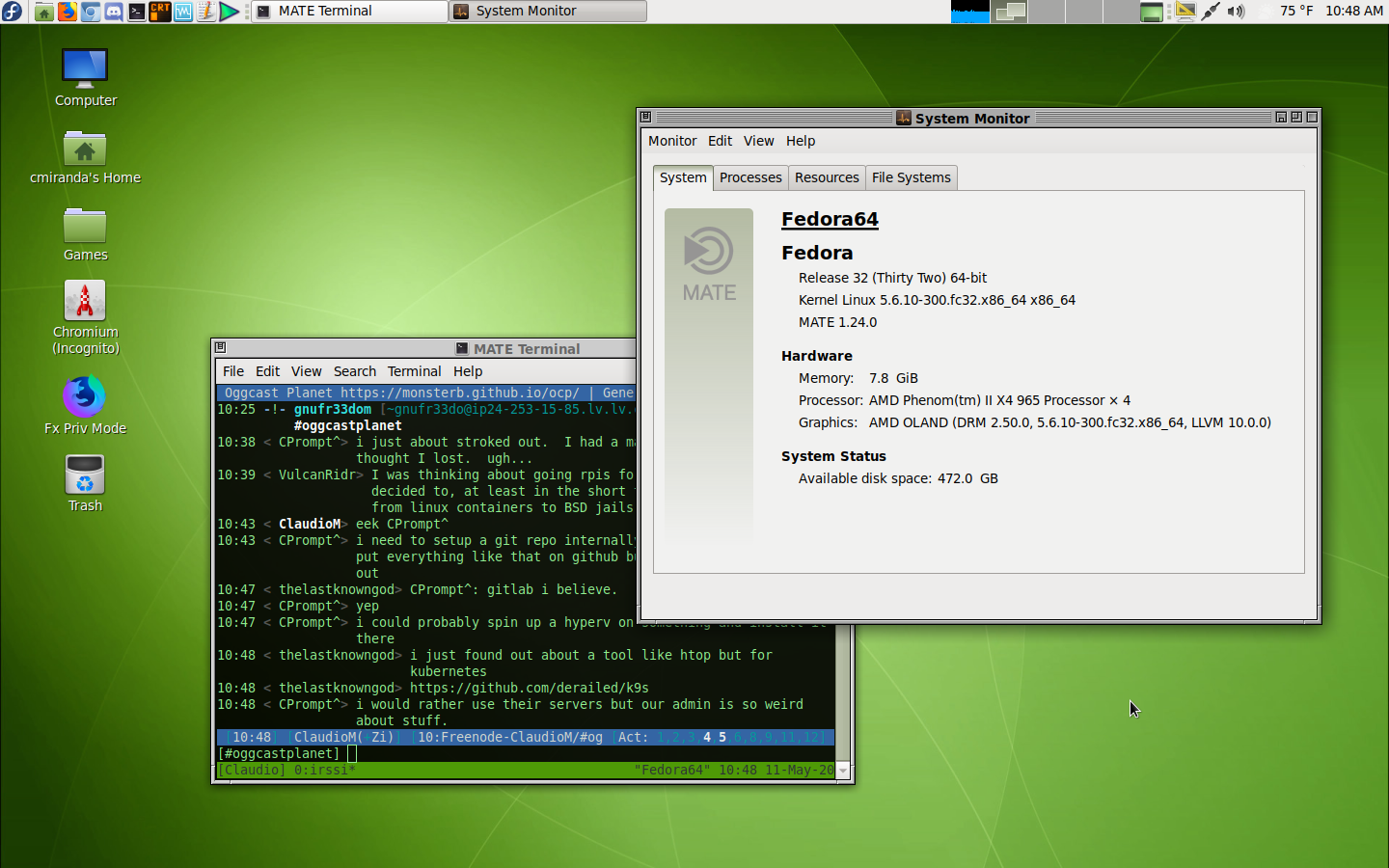Viewport: 1389px width, 868px height.
Task: Click the Release 32 (Thirty Two) text
Action: click(x=892, y=278)
